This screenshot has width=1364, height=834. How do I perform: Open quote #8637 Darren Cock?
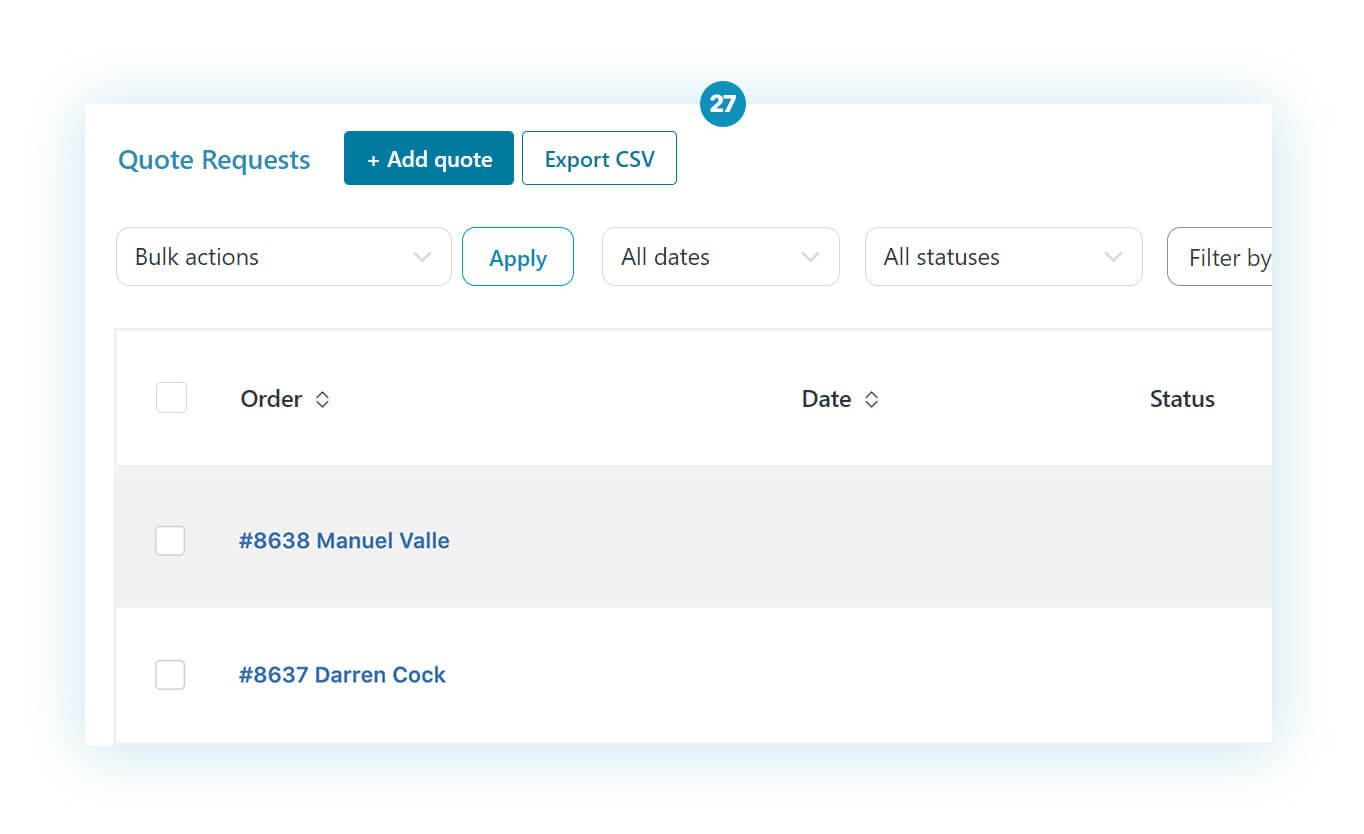[x=342, y=675]
